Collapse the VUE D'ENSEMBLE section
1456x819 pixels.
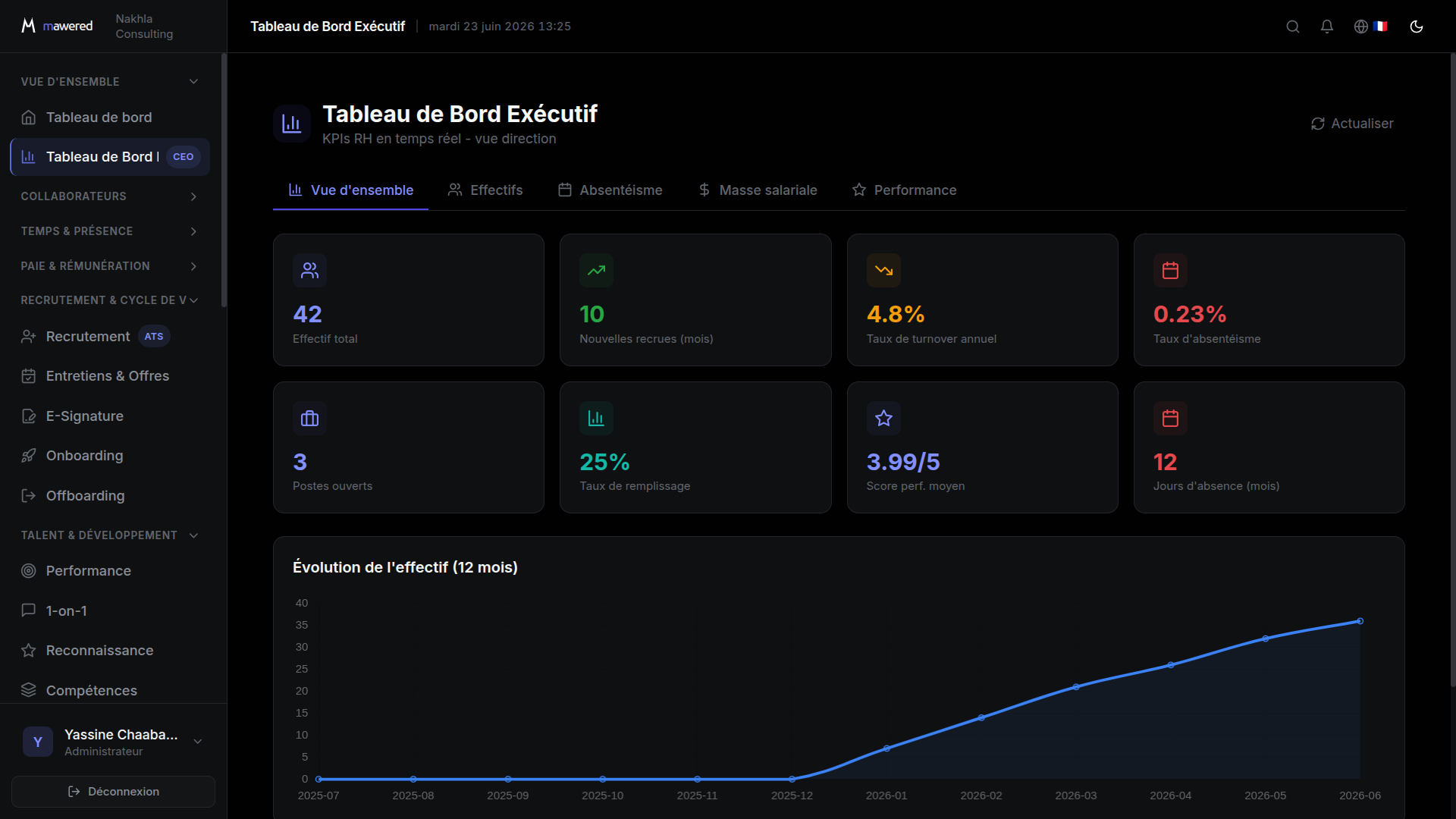[x=193, y=82]
